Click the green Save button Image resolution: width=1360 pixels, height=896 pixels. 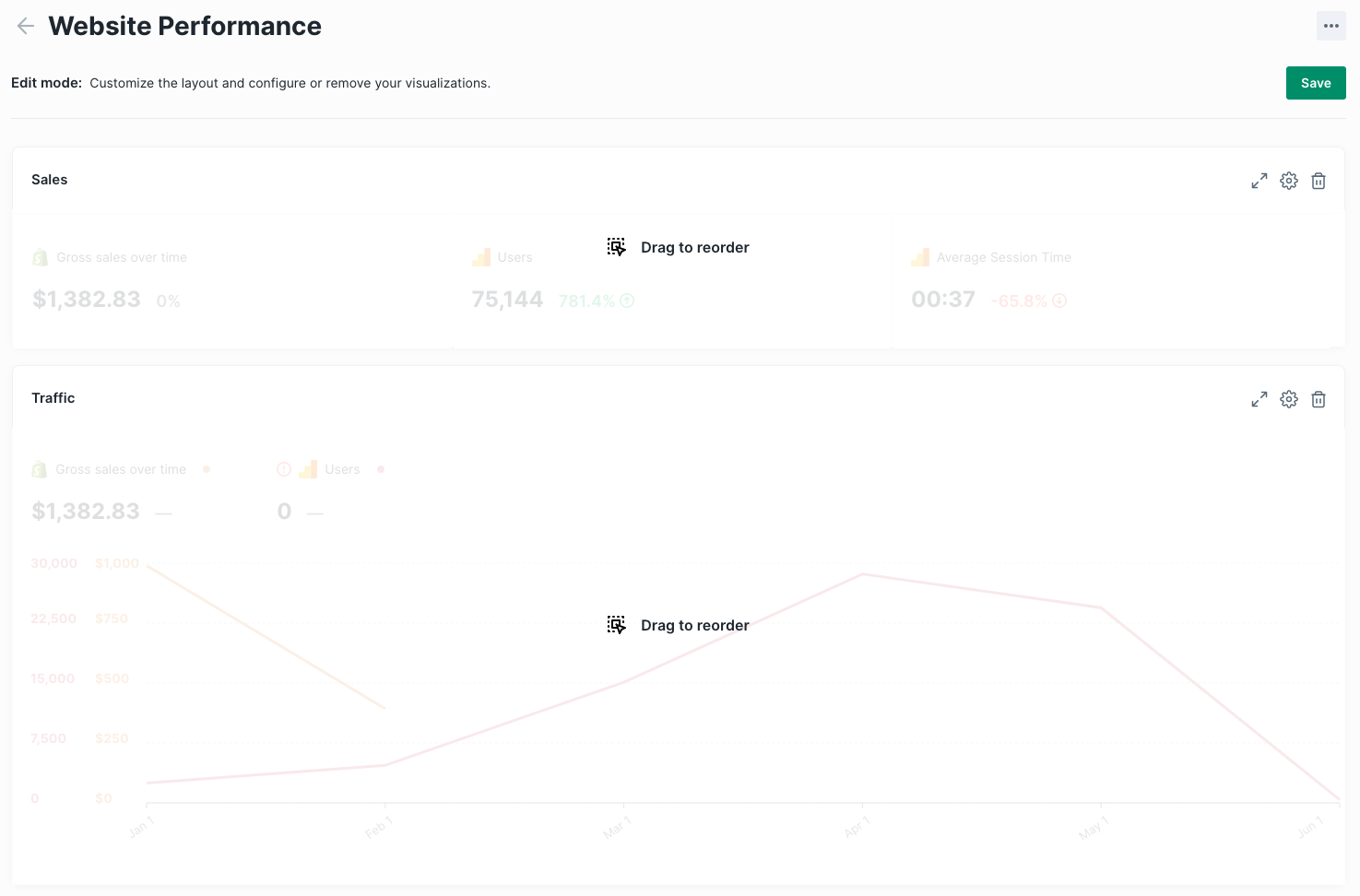click(x=1315, y=83)
